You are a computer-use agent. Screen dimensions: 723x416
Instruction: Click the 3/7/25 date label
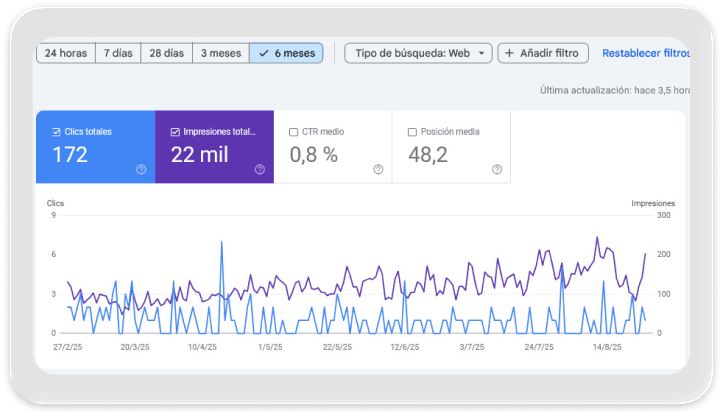[x=472, y=347]
